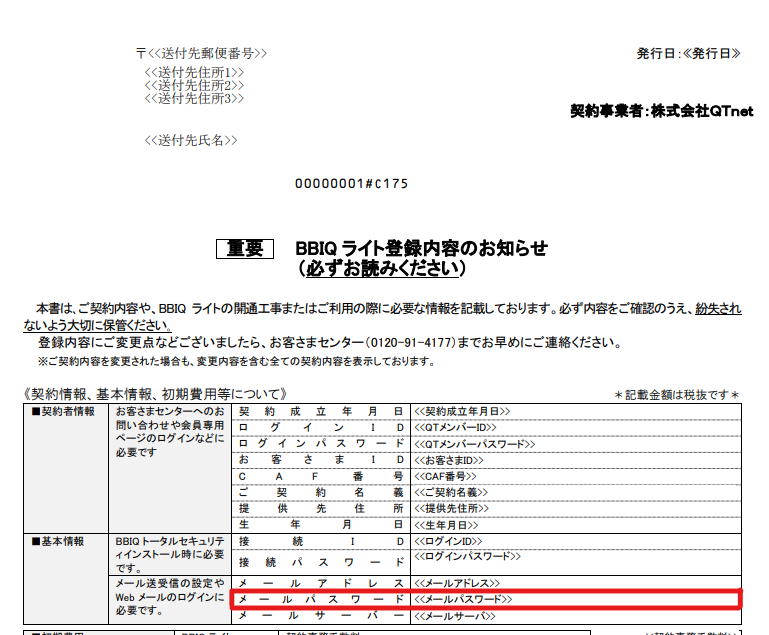Click the お客さまセンターへのお問い合わせ description cell

point(170,468)
